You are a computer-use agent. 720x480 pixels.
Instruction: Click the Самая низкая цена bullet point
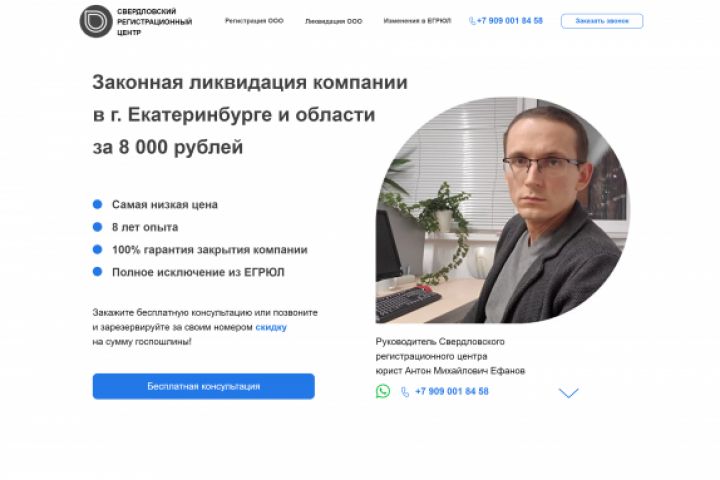click(x=164, y=204)
